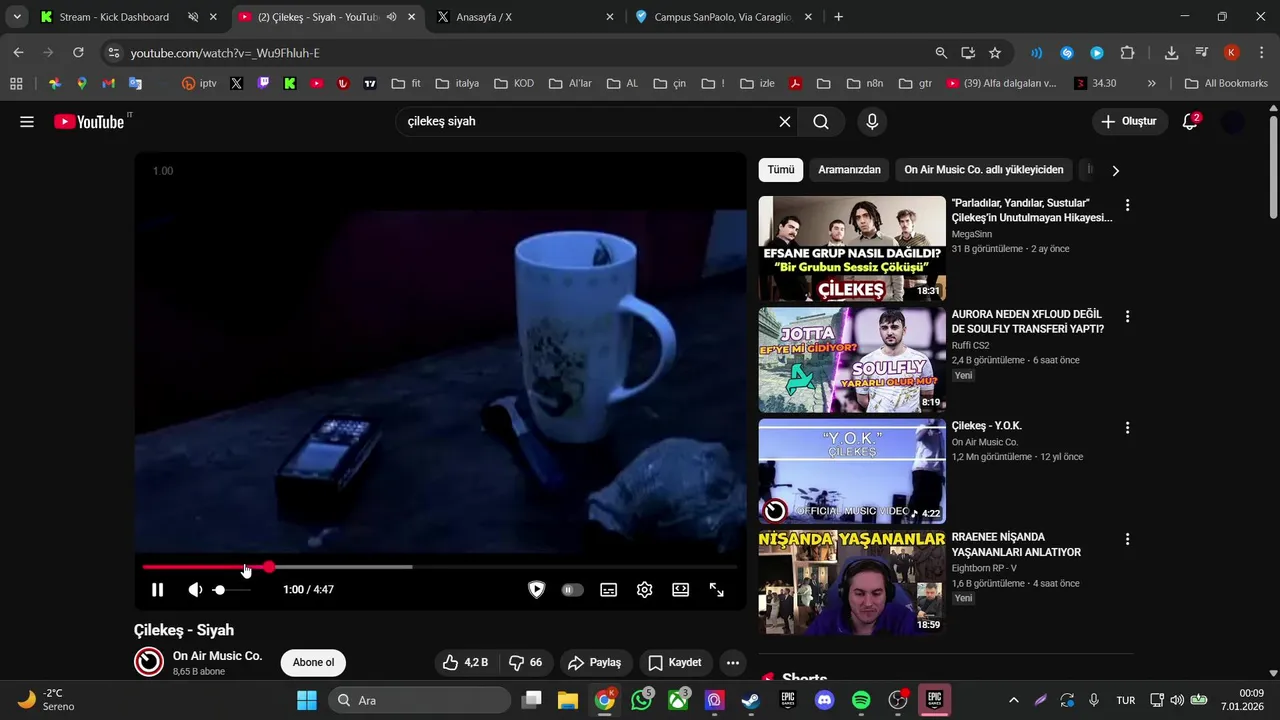1280x720 pixels.
Task: Show hidden bookmarks chevron
Action: click(1152, 84)
